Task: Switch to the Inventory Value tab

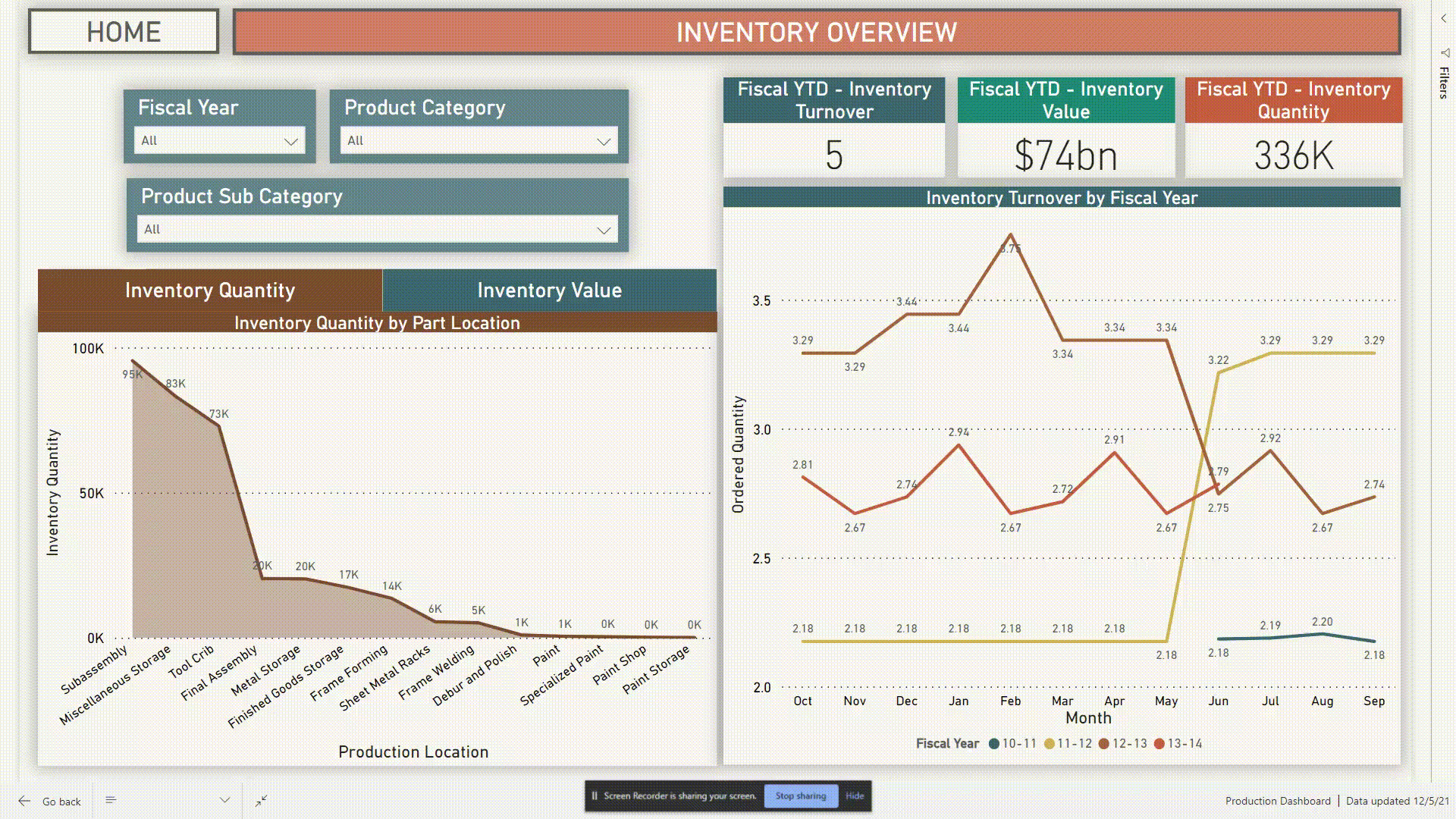Action: click(x=549, y=290)
